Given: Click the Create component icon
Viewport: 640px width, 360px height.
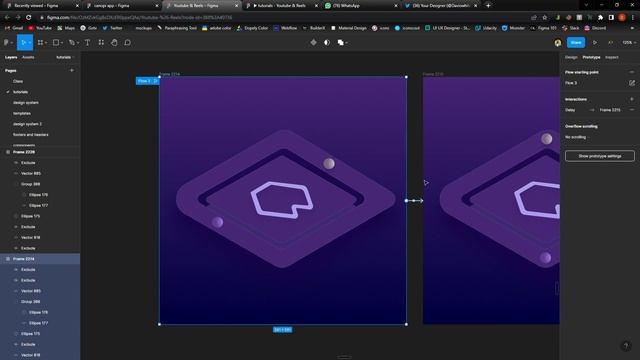Looking at the screenshot, I should (x=313, y=42).
